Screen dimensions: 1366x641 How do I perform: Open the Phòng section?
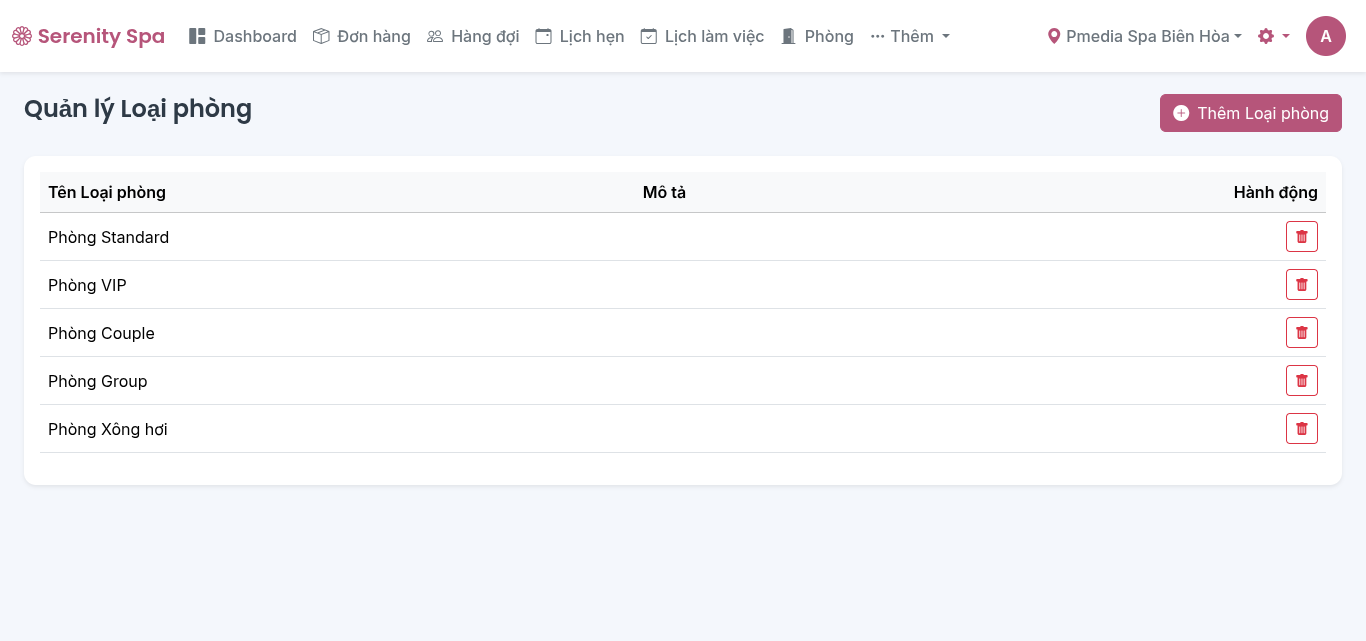pyautogui.click(x=817, y=36)
